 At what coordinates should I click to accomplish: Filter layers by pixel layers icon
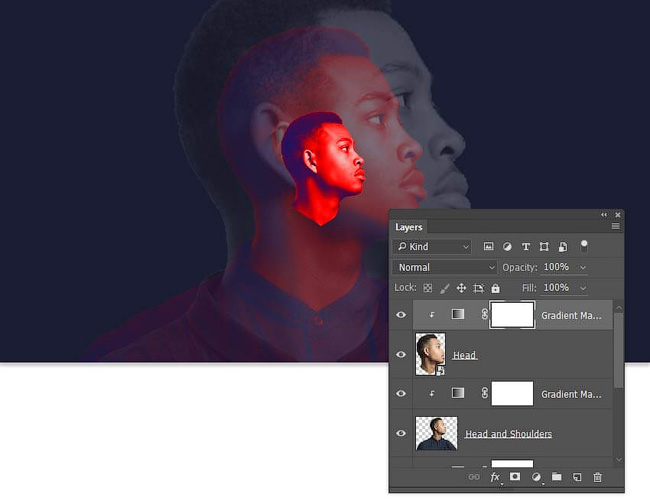(x=488, y=247)
